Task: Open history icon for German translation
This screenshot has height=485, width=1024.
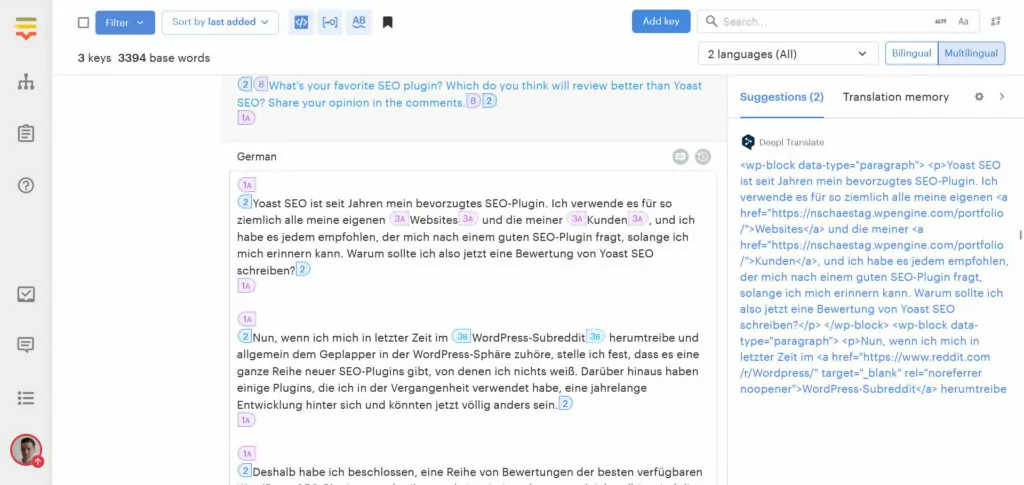Action: click(x=703, y=157)
